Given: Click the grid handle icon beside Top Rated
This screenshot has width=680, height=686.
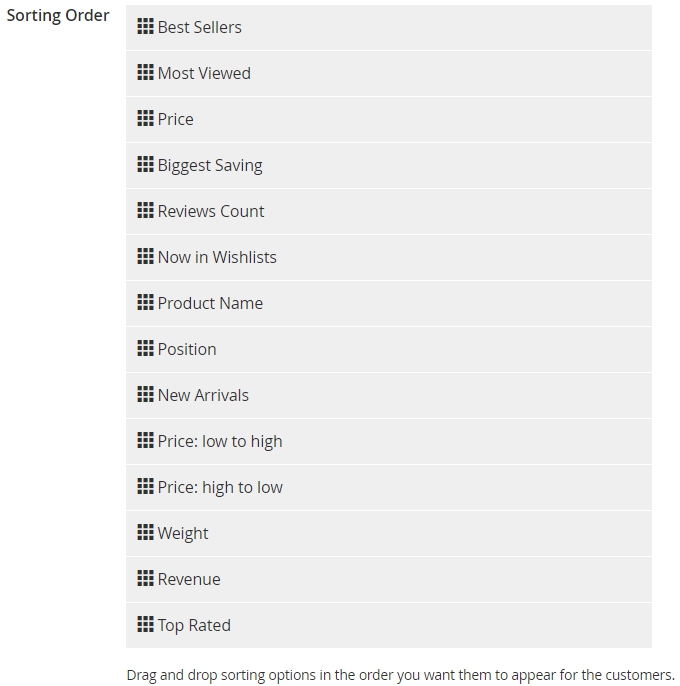Looking at the screenshot, I should click(145, 624).
